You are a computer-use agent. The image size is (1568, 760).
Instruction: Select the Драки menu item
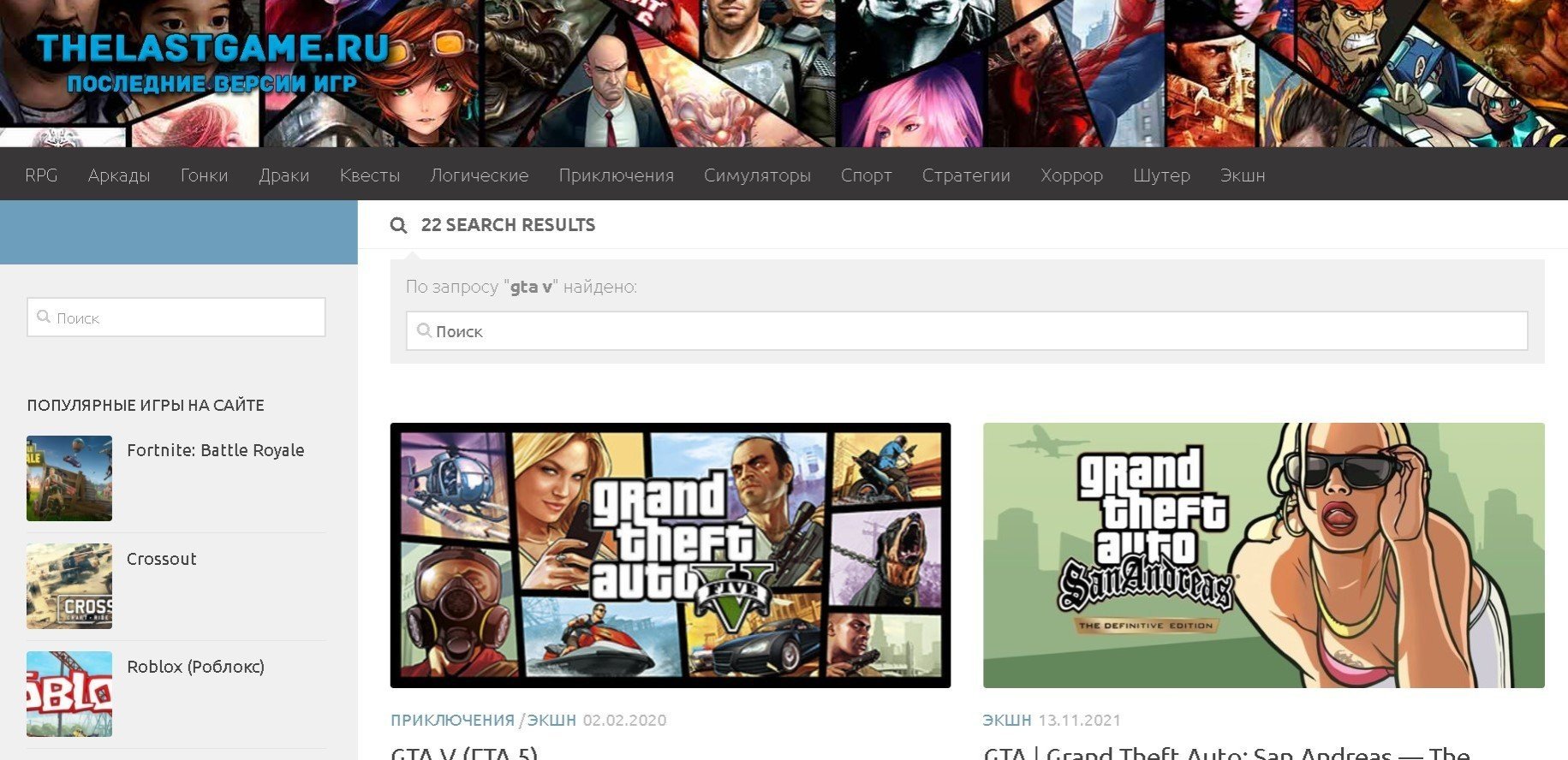(x=284, y=175)
